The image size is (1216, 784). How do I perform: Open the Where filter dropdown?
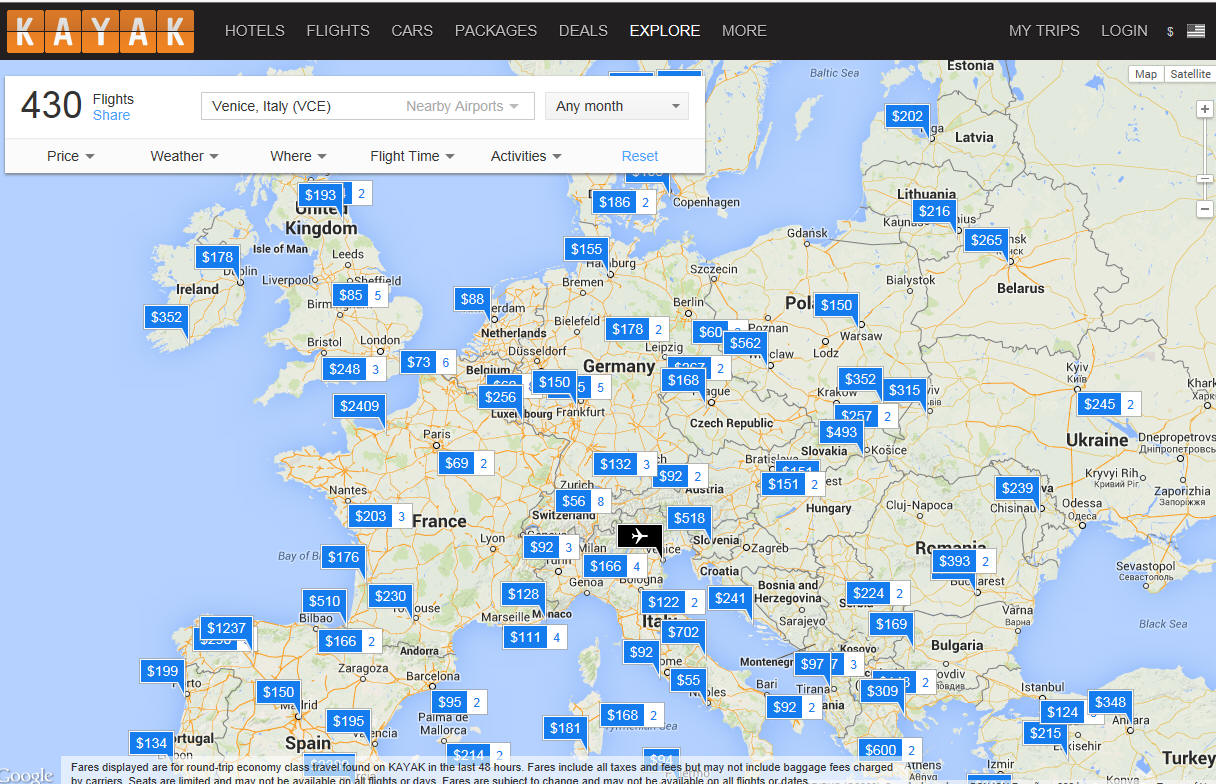(x=298, y=156)
